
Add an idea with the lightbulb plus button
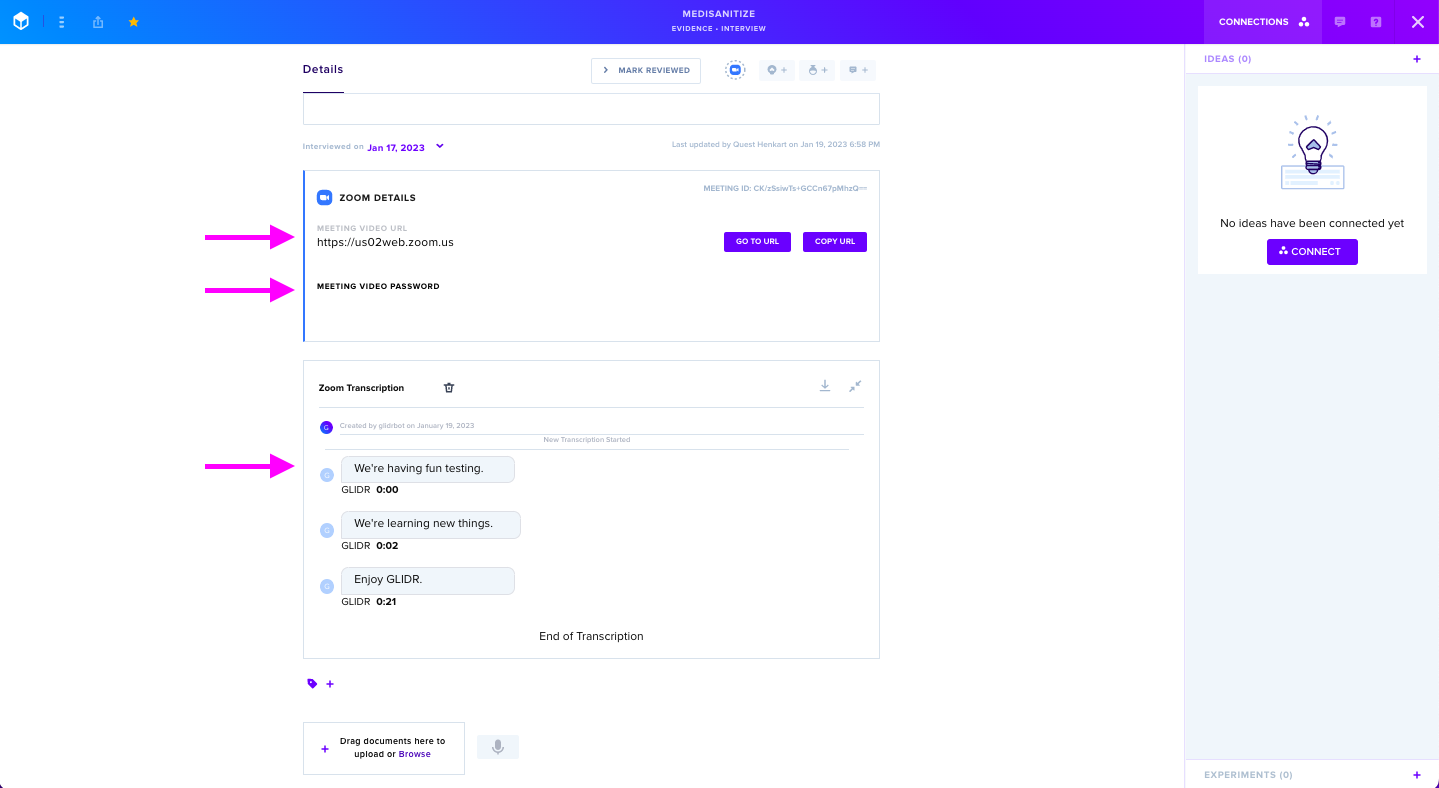777,70
